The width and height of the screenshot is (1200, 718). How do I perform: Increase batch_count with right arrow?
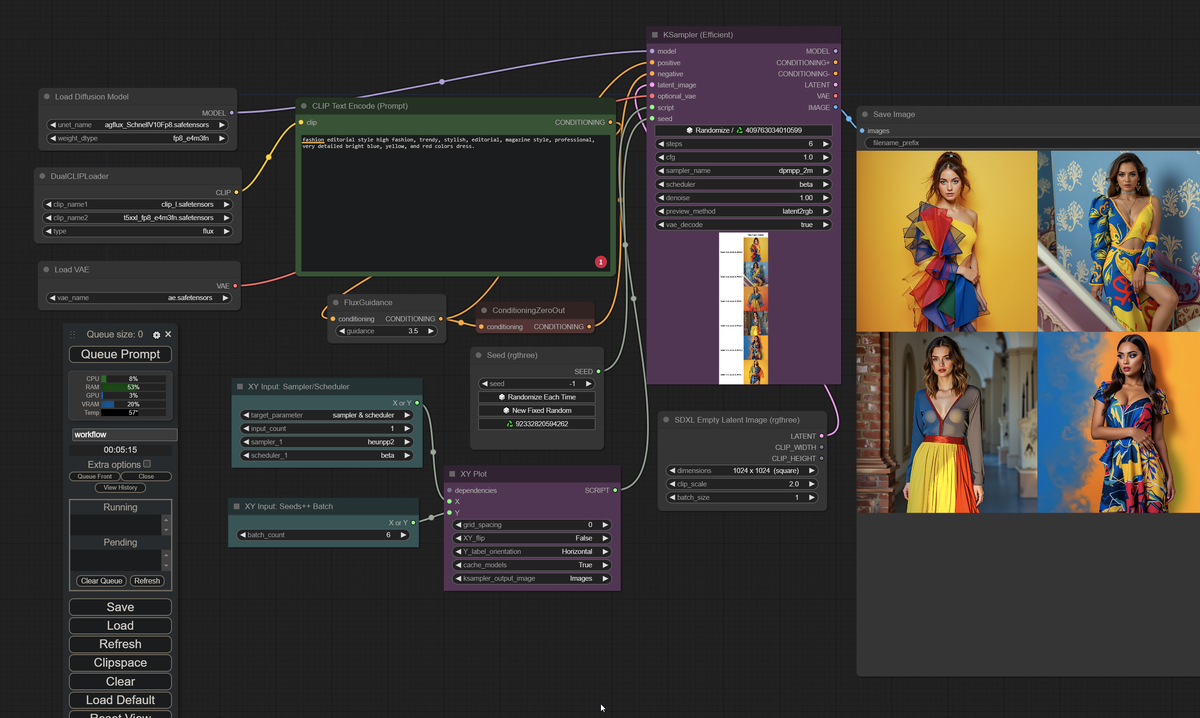404,535
